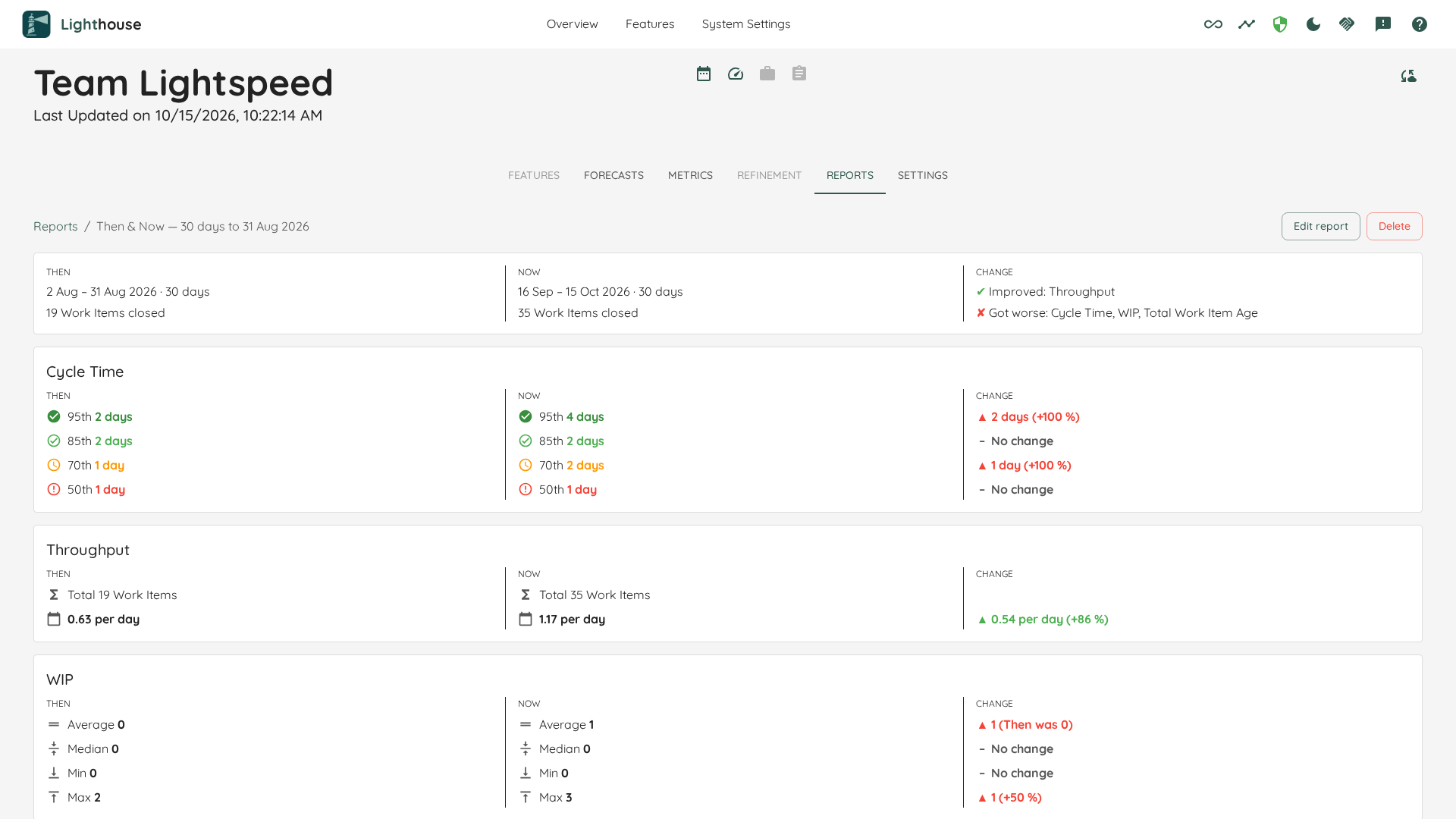
Task: Click the refresh team data icon
Action: [x=1409, y=76]
